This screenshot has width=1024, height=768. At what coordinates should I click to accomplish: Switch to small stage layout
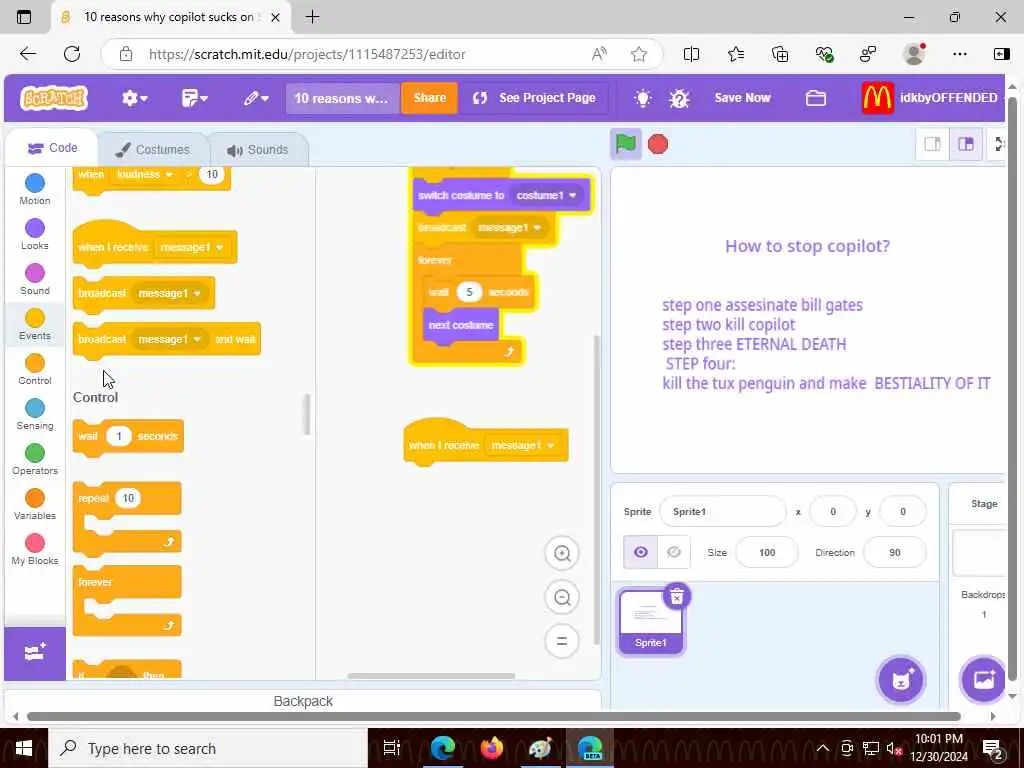point(932,144)
